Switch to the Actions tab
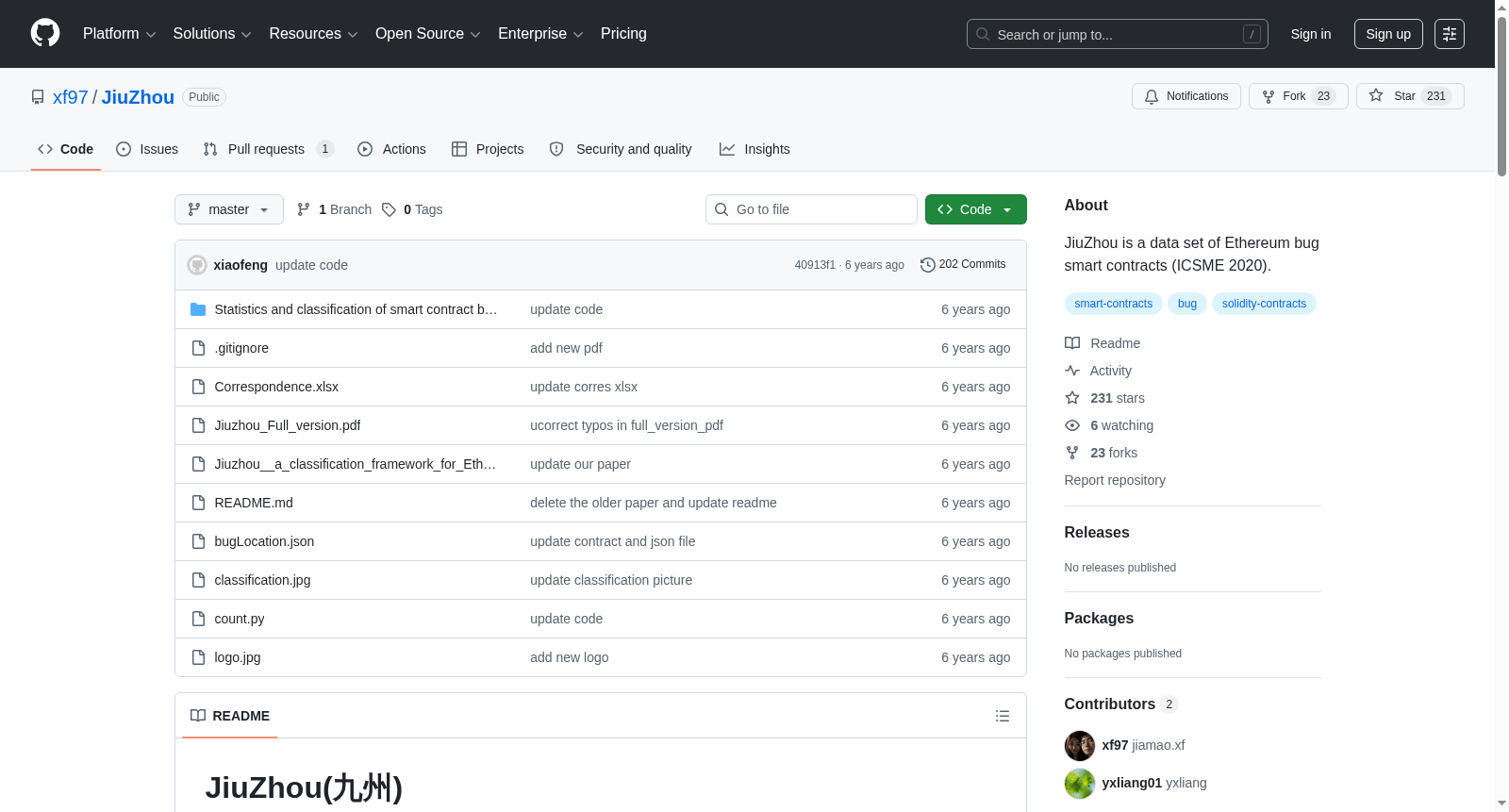 pyautogui.click(x=392, y=149)
